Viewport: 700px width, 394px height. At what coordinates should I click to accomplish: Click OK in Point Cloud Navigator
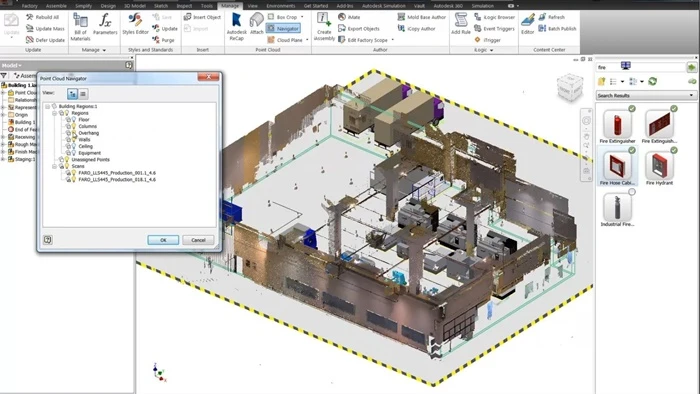click(163, 240)
